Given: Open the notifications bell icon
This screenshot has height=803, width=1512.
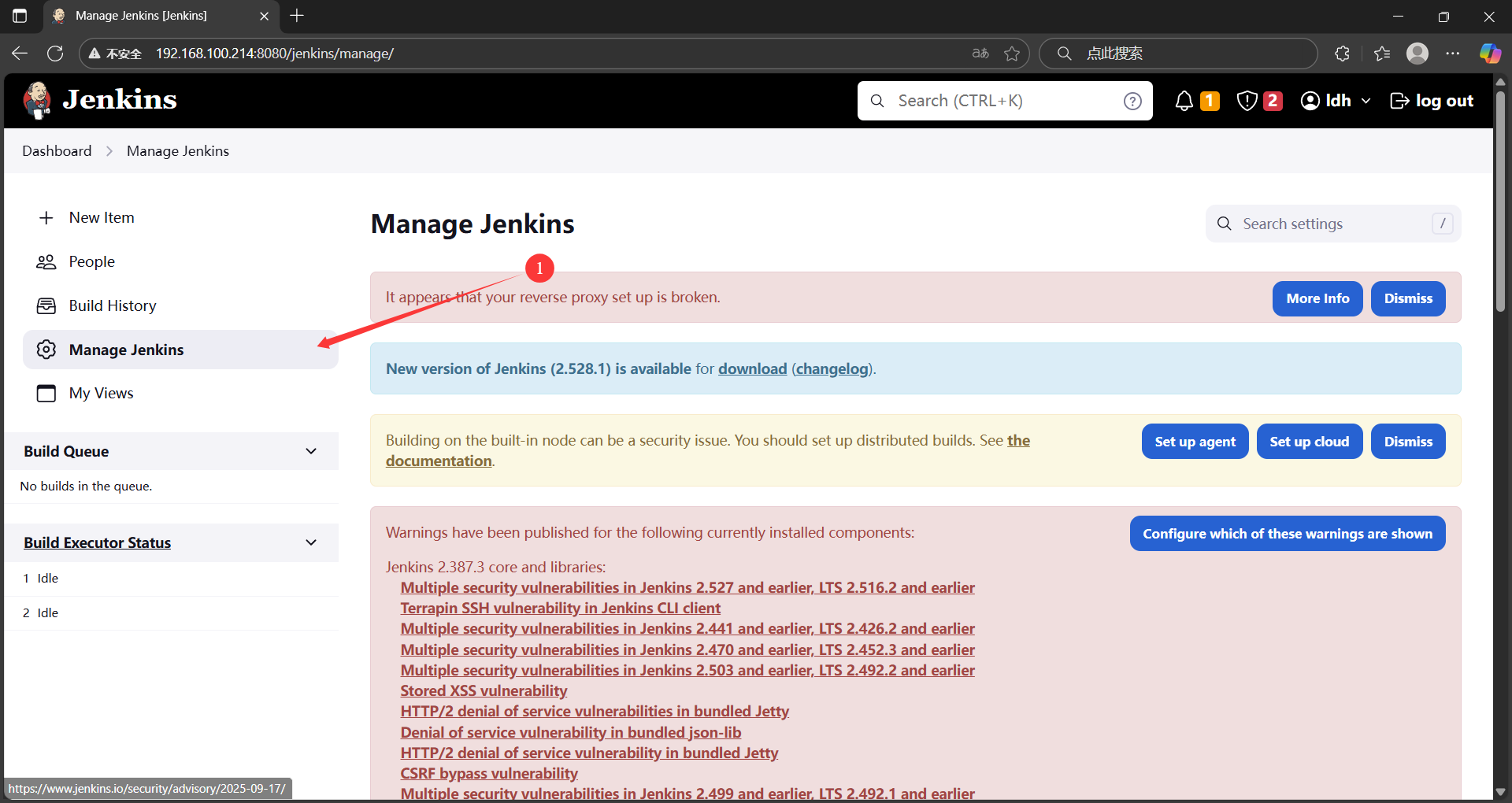Looking at the screenshot, I should click(x=1184, y=101).
